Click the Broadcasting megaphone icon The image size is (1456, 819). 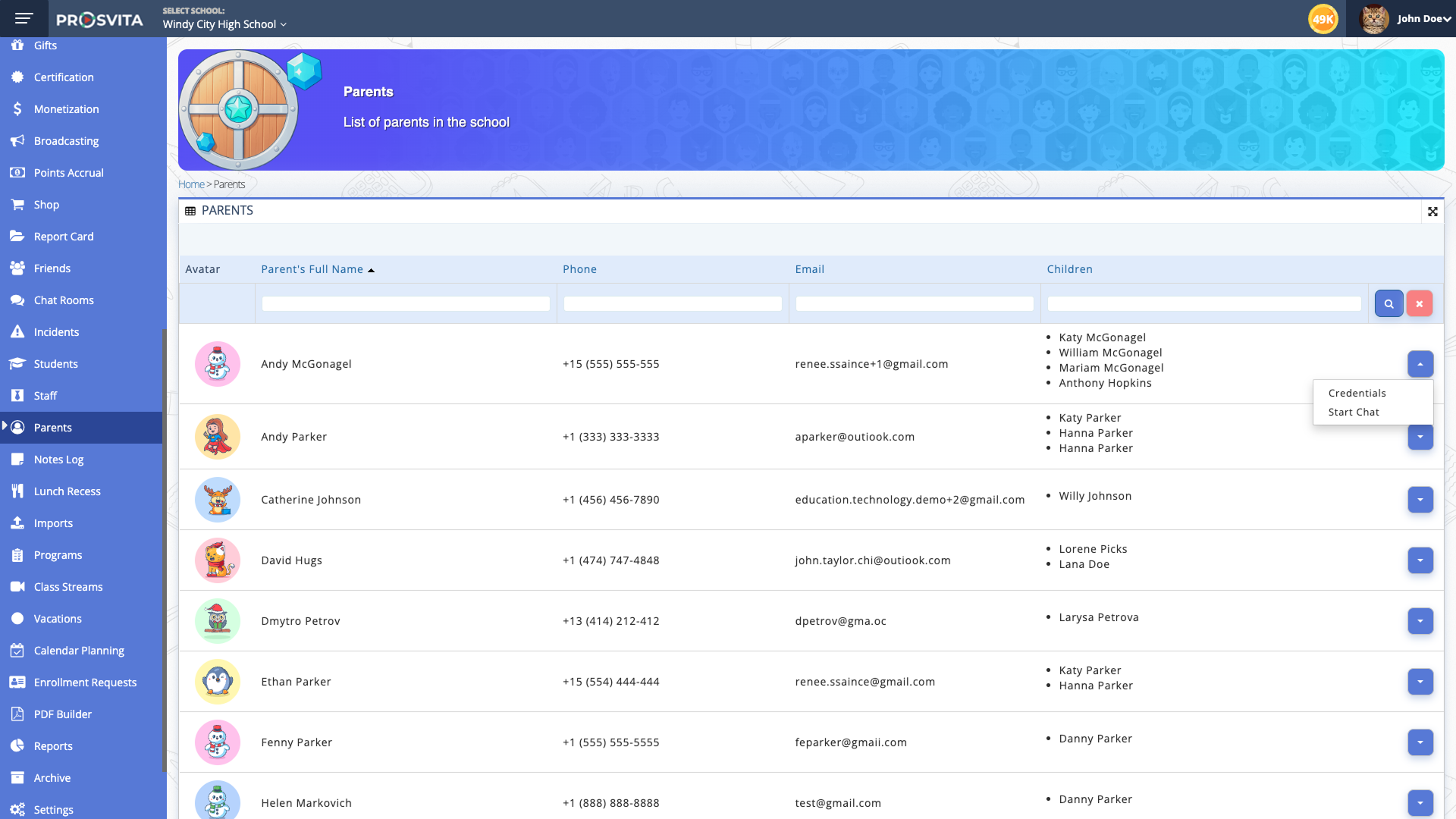tap(17, 141)
